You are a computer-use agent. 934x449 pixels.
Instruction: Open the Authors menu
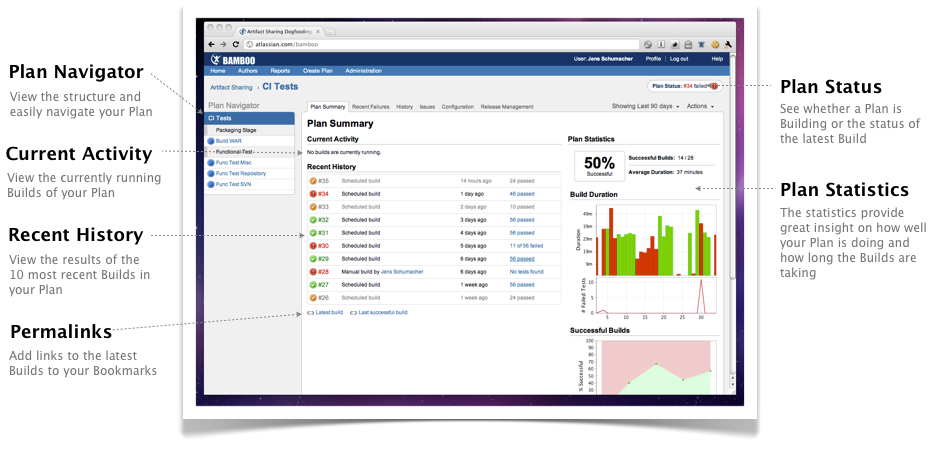[247, 71]
